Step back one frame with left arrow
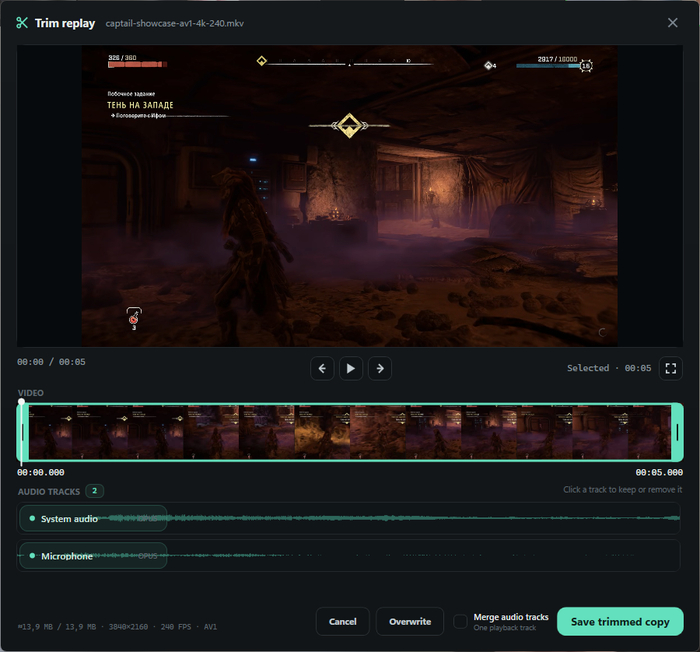Image resolution: width=700 pixels, height=652 pixels. [322, 368]
